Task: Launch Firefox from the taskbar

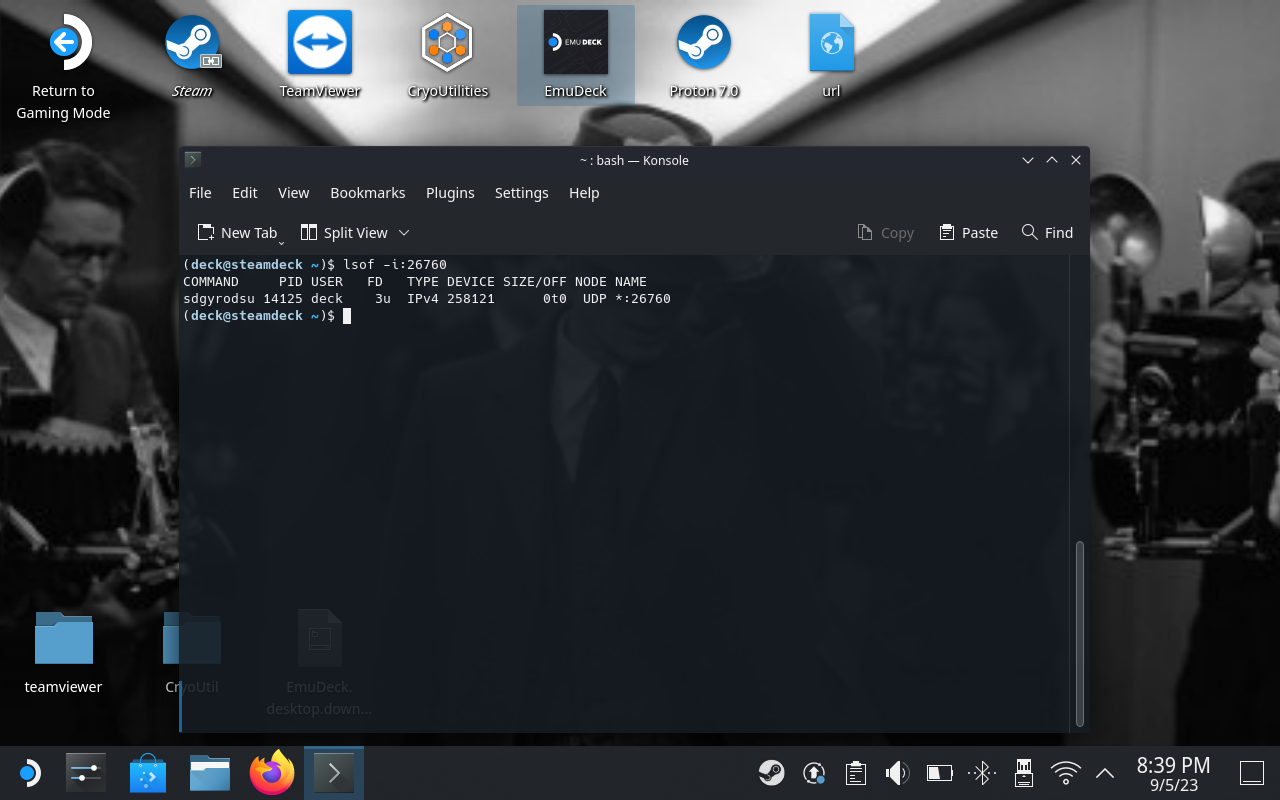Action: (x=272, y=773)
